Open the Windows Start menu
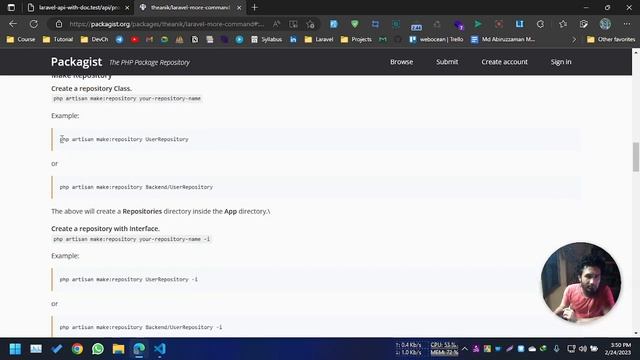640x360 pixels. coord(15,349)
